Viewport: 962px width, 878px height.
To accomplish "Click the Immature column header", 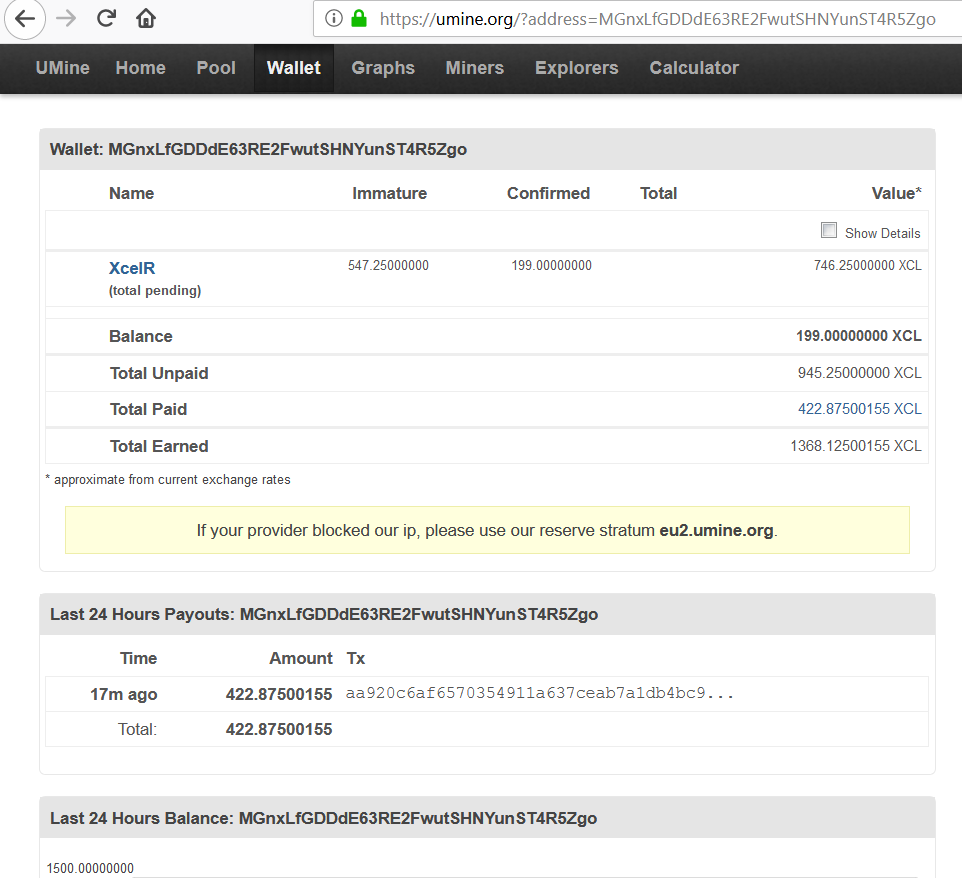I will coord(390,193).
